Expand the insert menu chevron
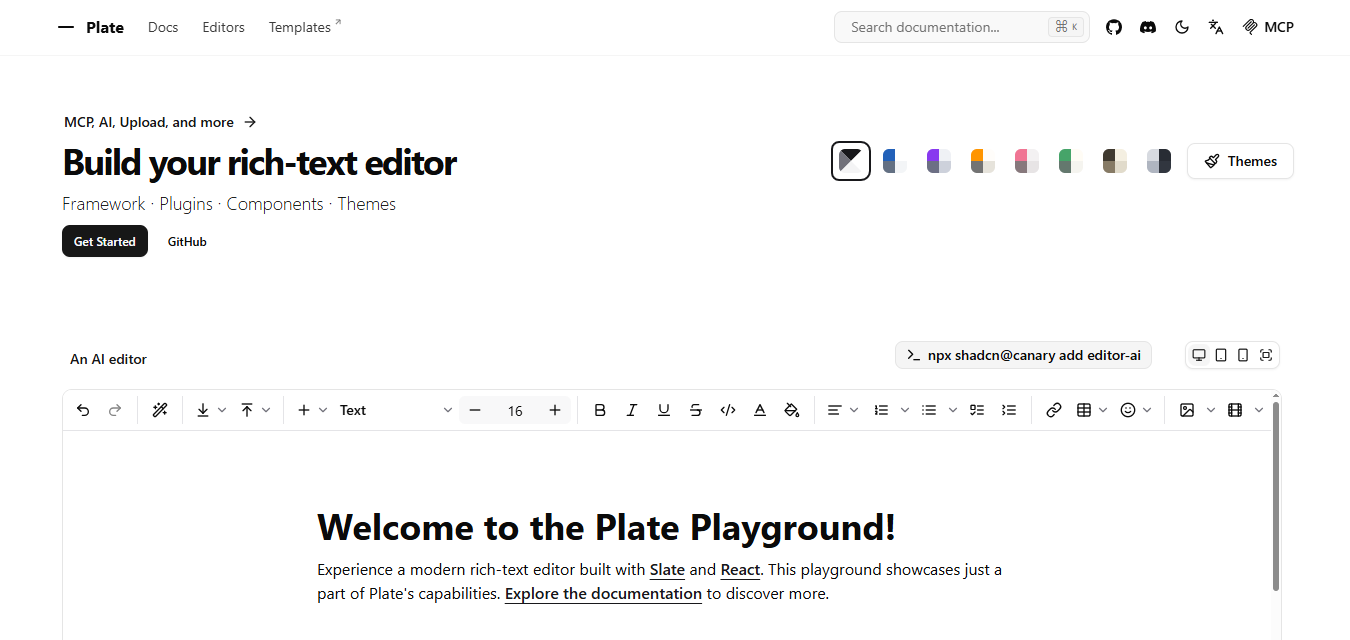This screenshot has height=640, width=1350. (x=323, y=410)
